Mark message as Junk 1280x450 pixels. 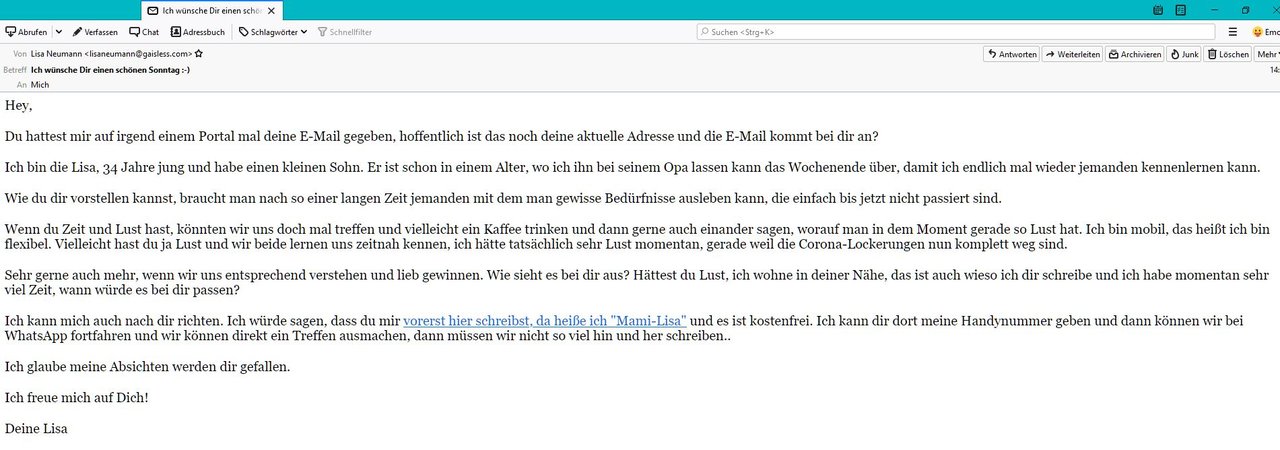point(1185,54)
